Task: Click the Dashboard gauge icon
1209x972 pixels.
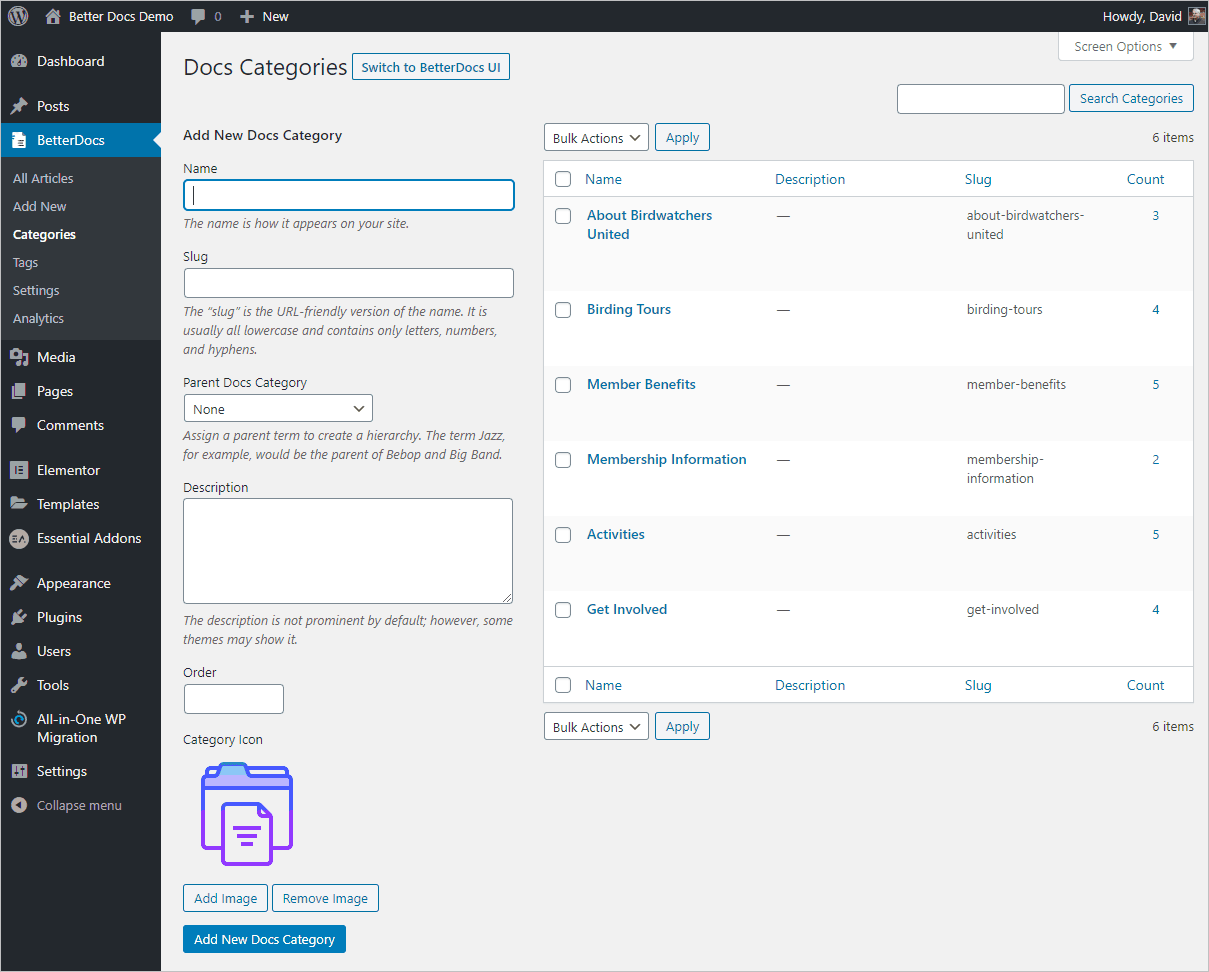Action: (x=19, y=61)
